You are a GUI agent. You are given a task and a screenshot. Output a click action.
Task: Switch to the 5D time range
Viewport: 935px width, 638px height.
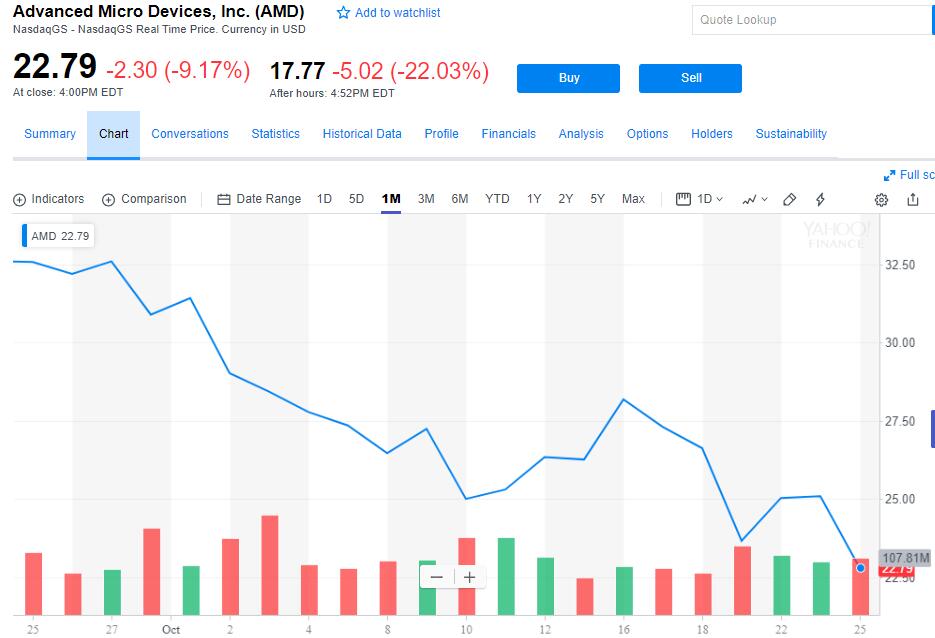(x=356, y=199)
